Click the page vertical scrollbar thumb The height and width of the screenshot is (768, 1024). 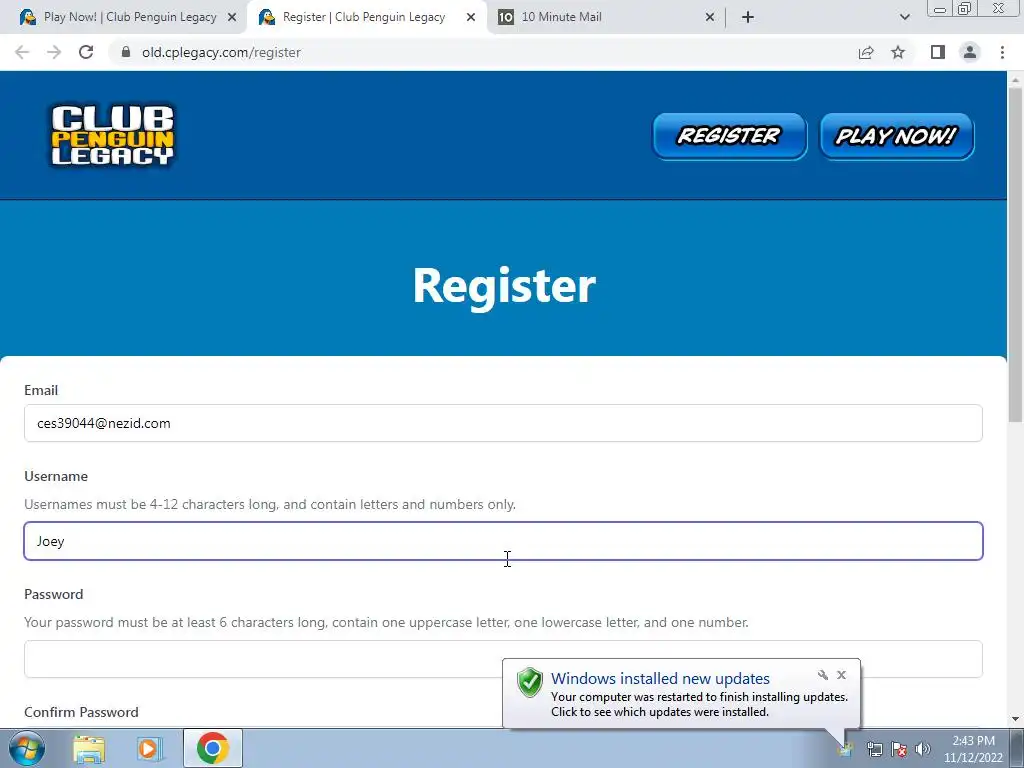[x=1016, y=255]
